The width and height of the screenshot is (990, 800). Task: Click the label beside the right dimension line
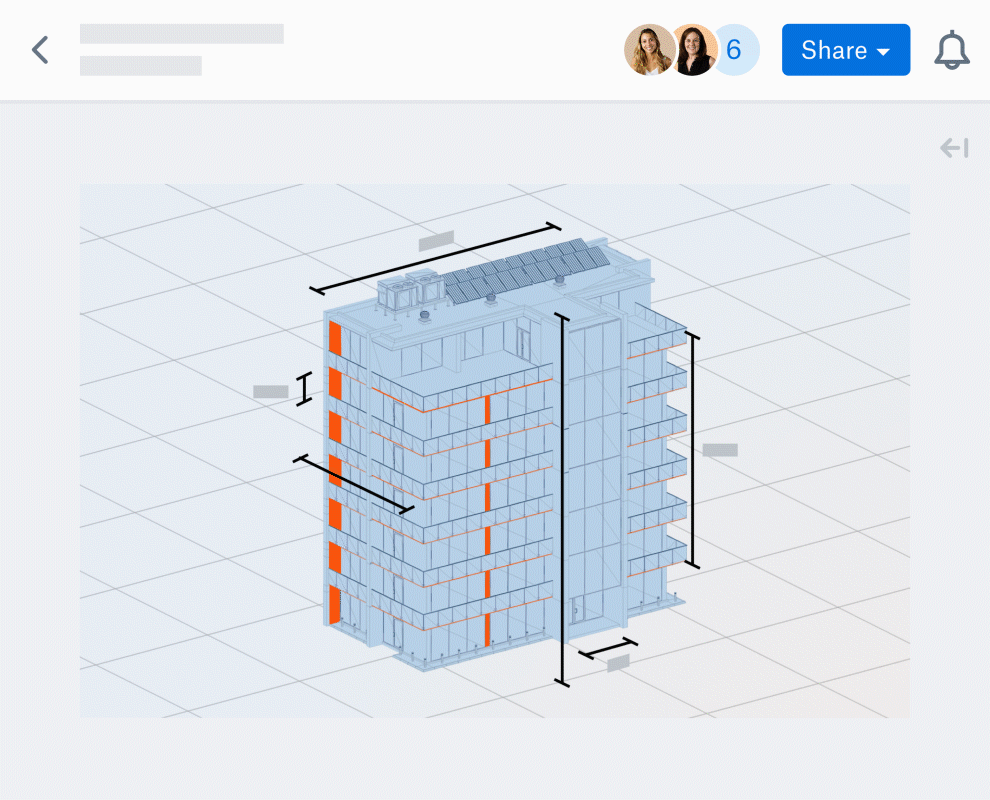pyautogui.click(x=720, y=450)
